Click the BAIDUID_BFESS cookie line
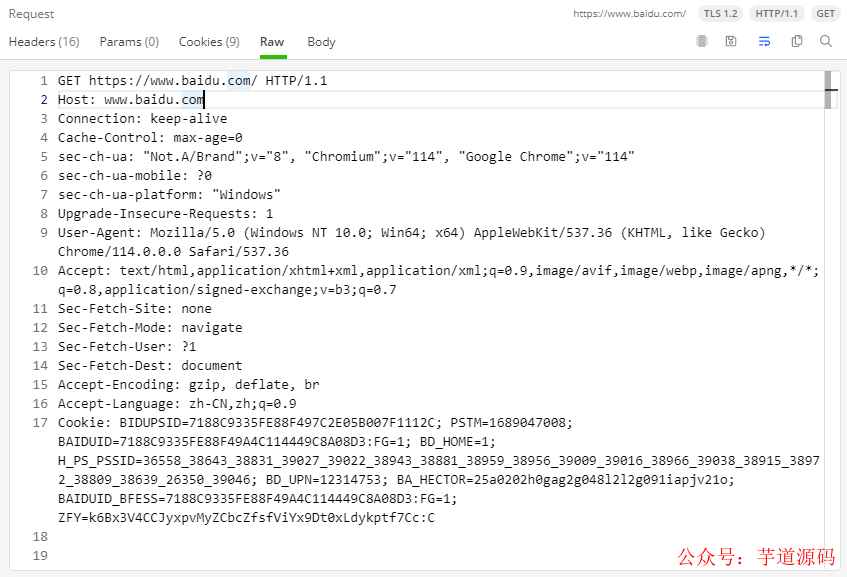Viewport: 847px width, 577px height. tap(257, 499)
